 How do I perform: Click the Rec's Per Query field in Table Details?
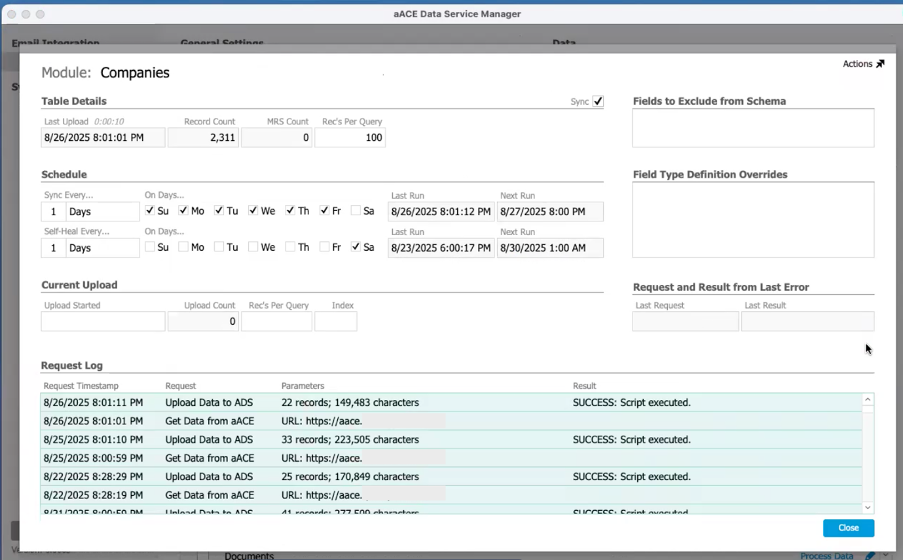(x=350, y=138)
